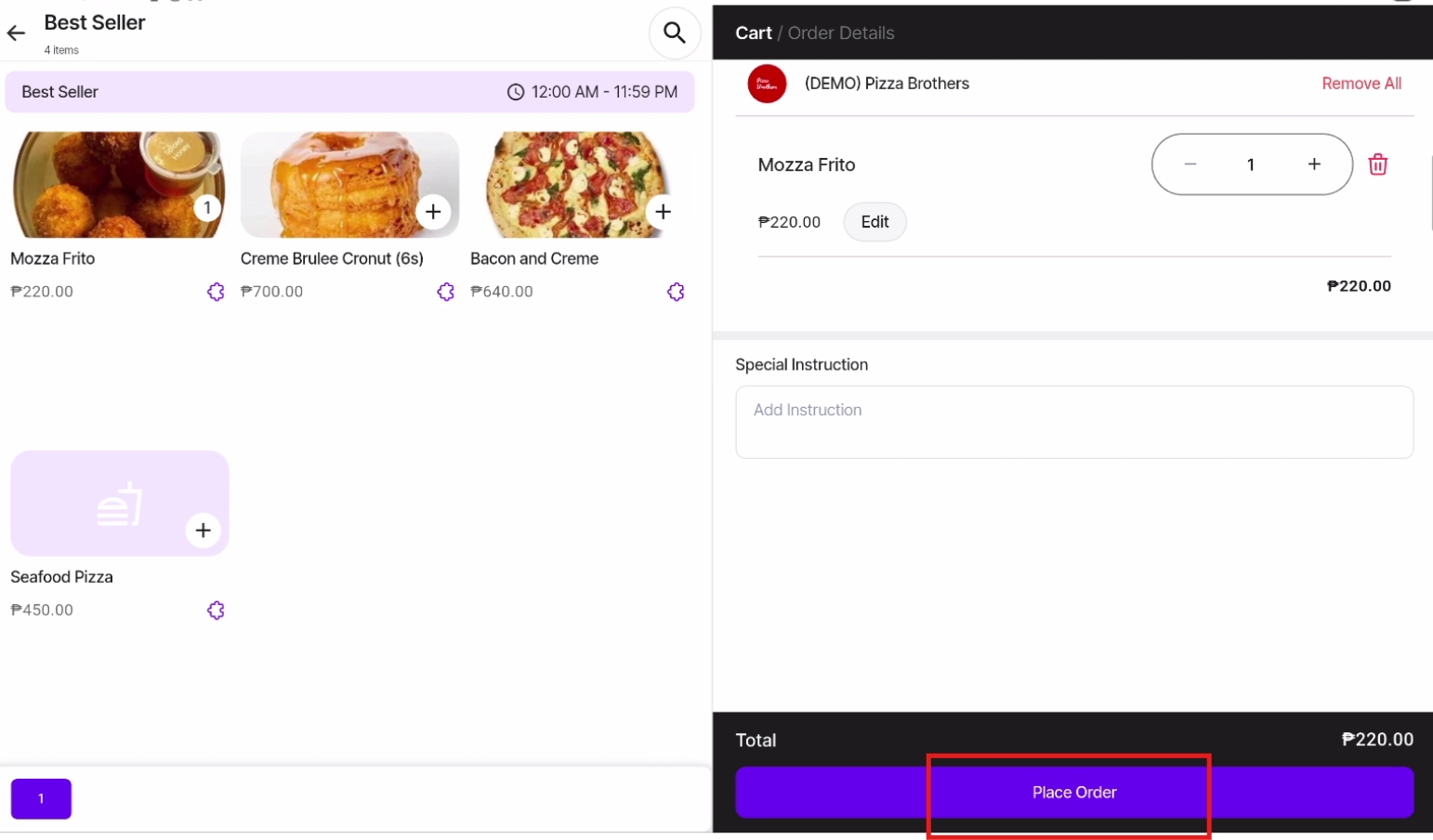Click purple badge icon under Seafood Pizza
Screen dimensions: 1433x840
216,610
